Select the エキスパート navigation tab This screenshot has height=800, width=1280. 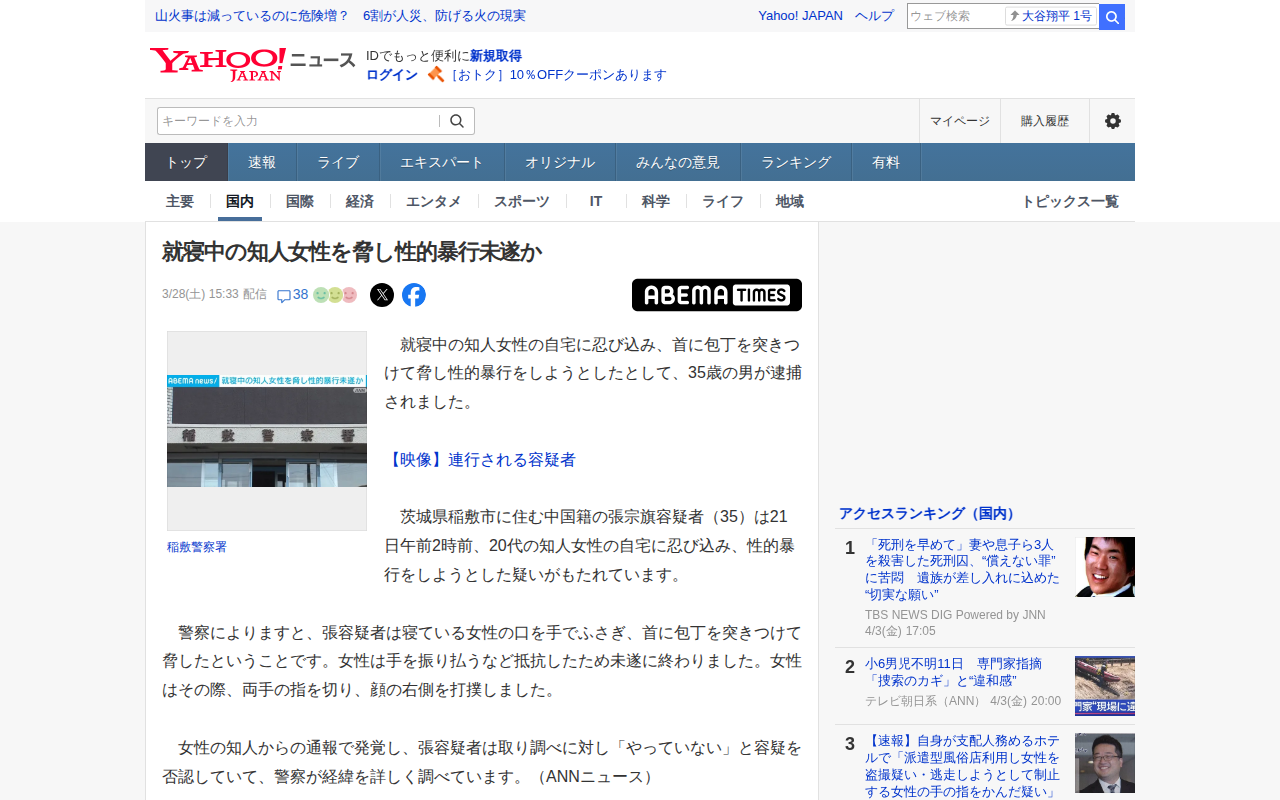click(442, 162)
